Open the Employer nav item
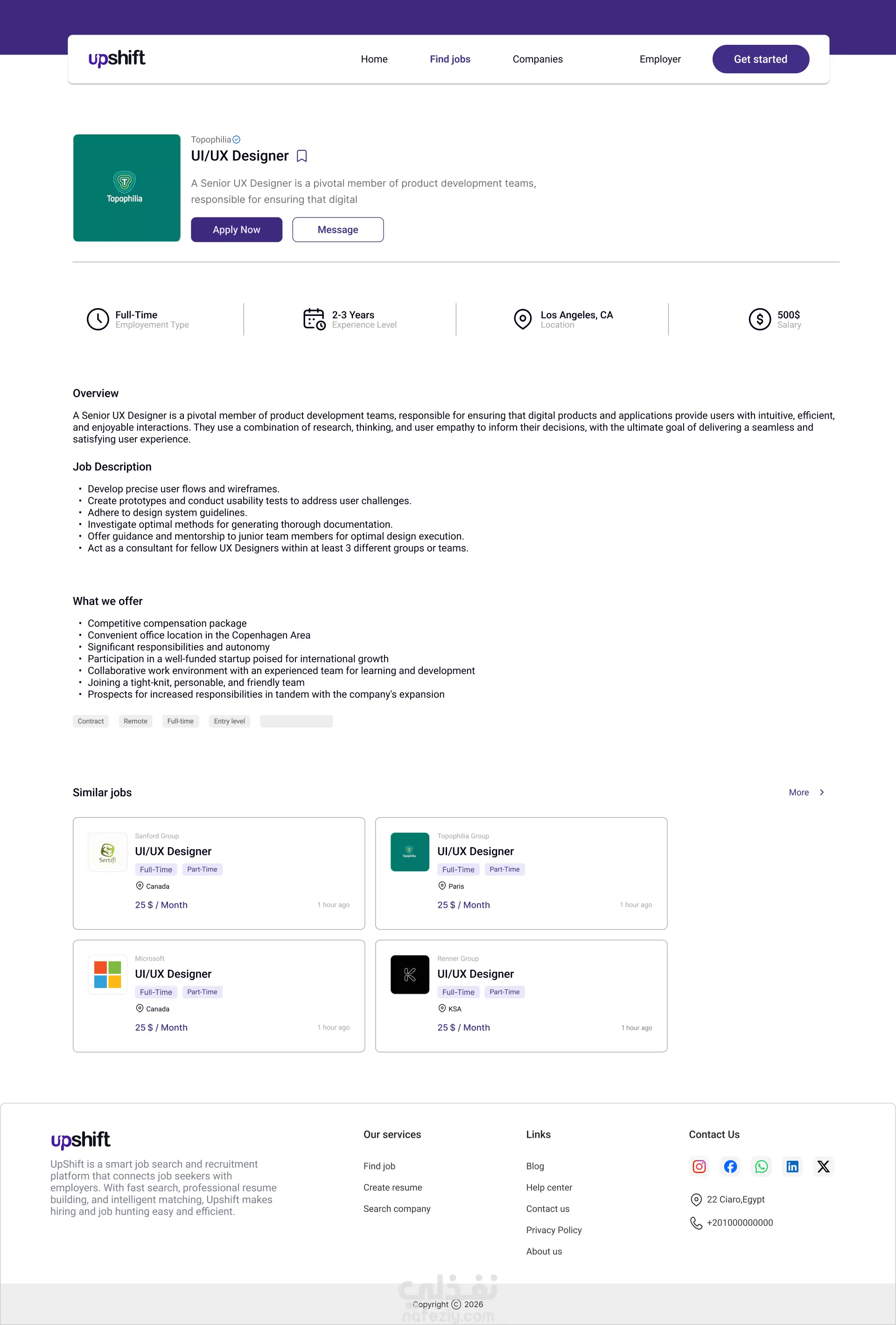The height and width of the screenshot is (1325, 896). click(659, 59)
